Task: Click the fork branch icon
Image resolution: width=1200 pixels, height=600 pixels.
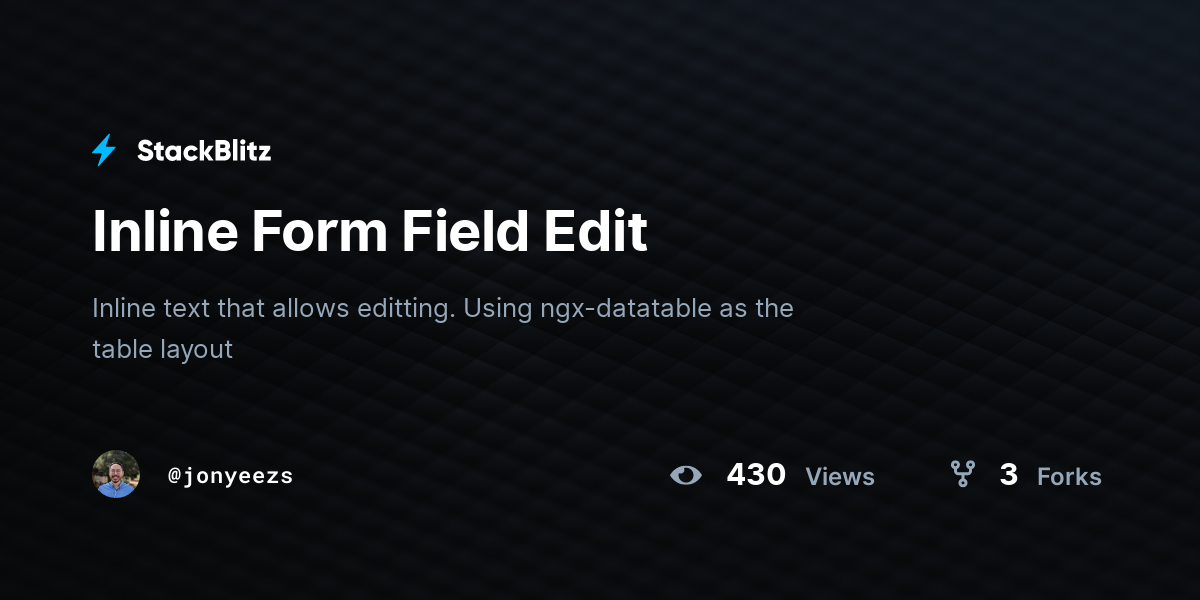Action: click(962, 474)
